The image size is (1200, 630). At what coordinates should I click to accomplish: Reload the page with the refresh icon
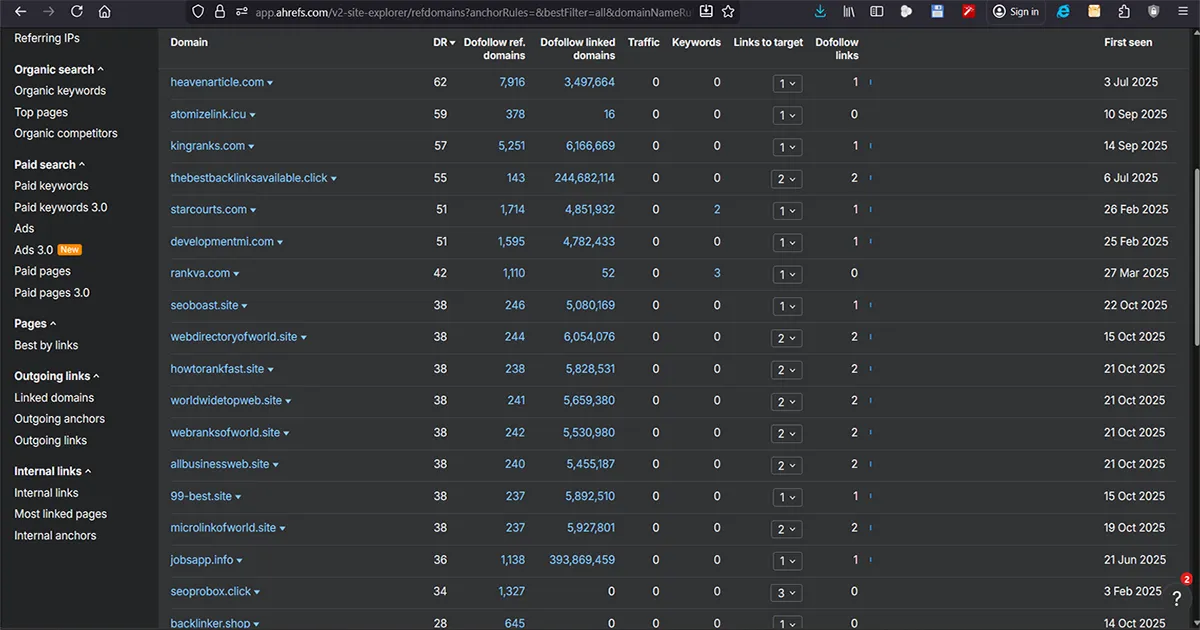pos(76,12)
